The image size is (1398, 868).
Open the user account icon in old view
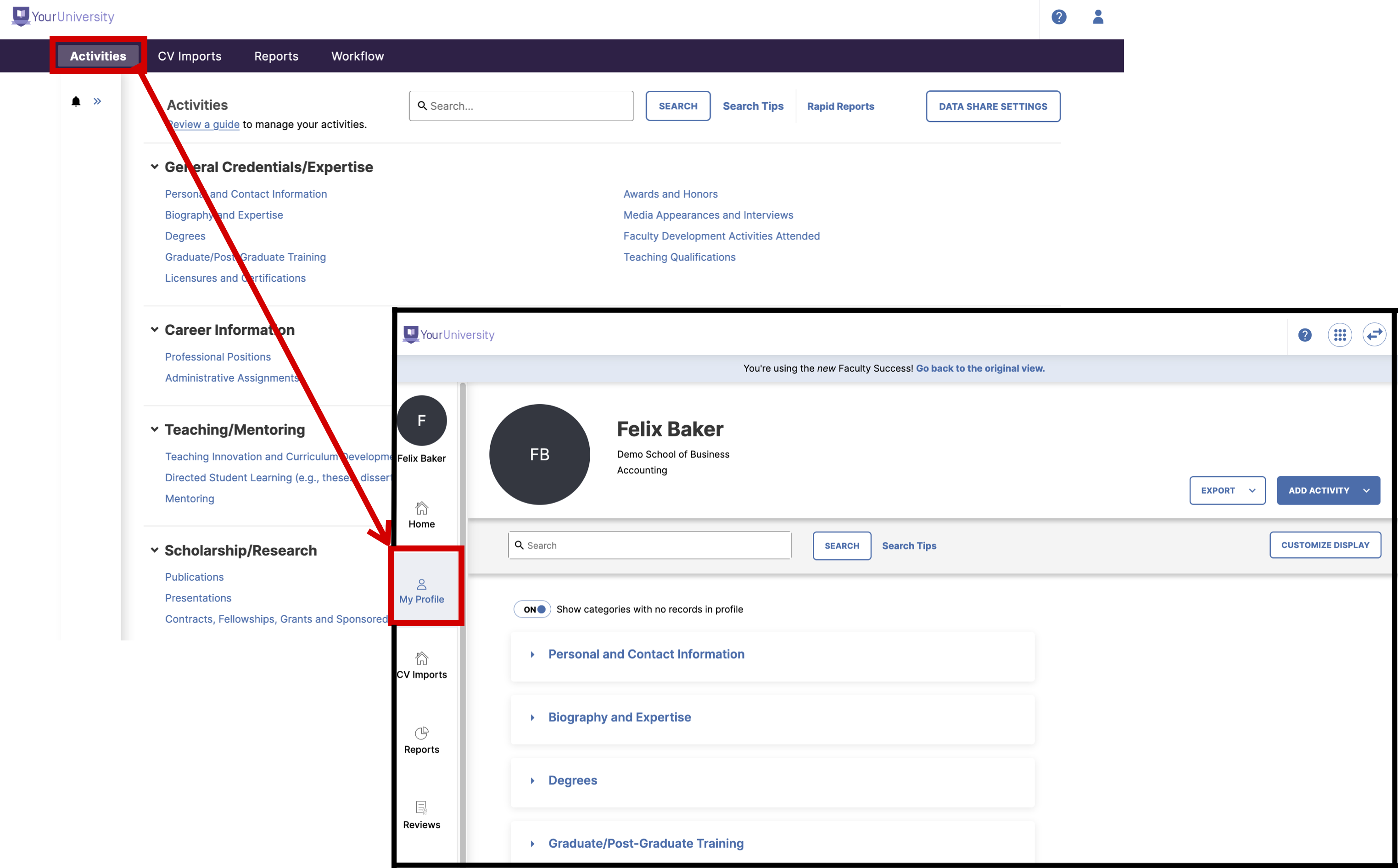tap(1098, 17)
